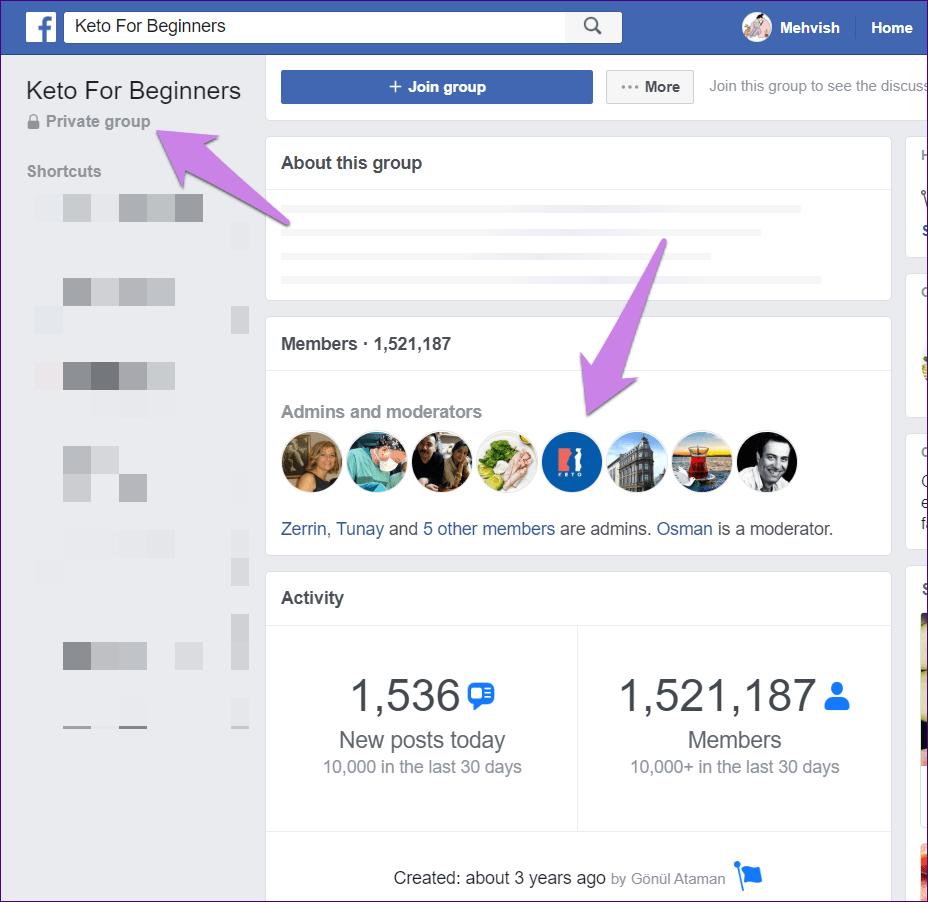Click Created: about 3 years ago text
This screenshot has width=928, height=902.
500,878
